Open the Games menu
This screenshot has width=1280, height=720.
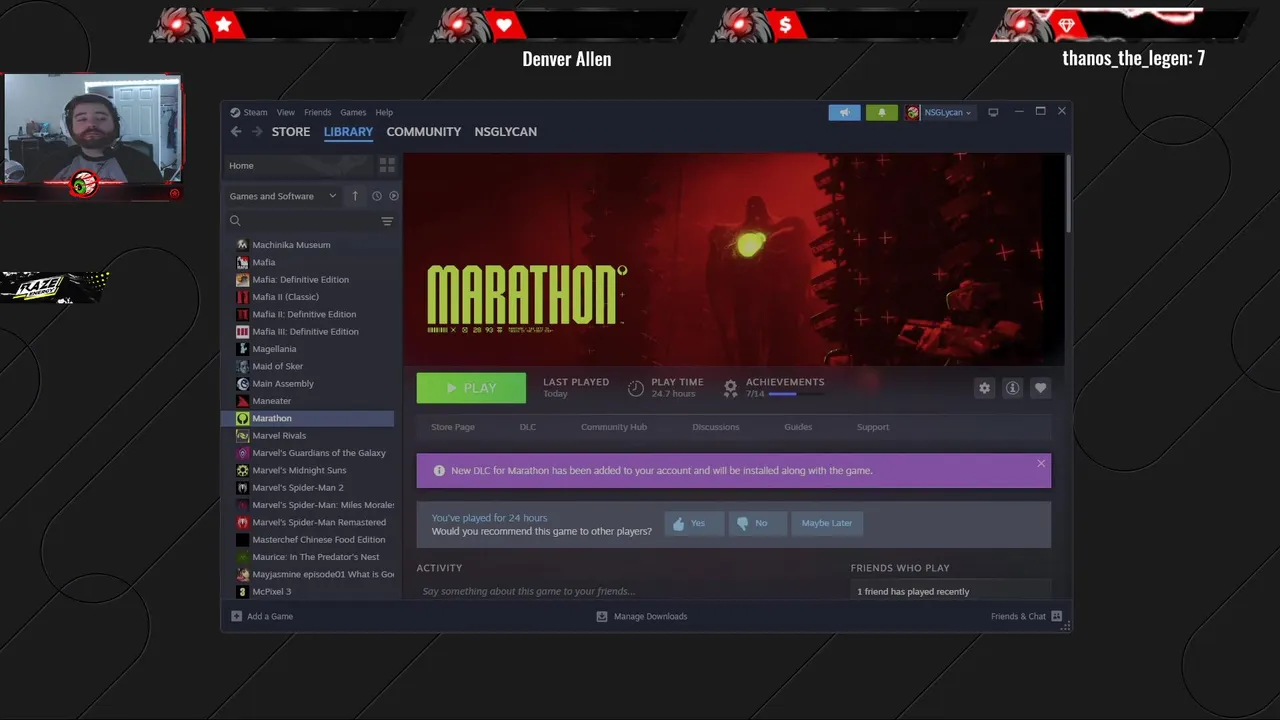tap(353, 112)
